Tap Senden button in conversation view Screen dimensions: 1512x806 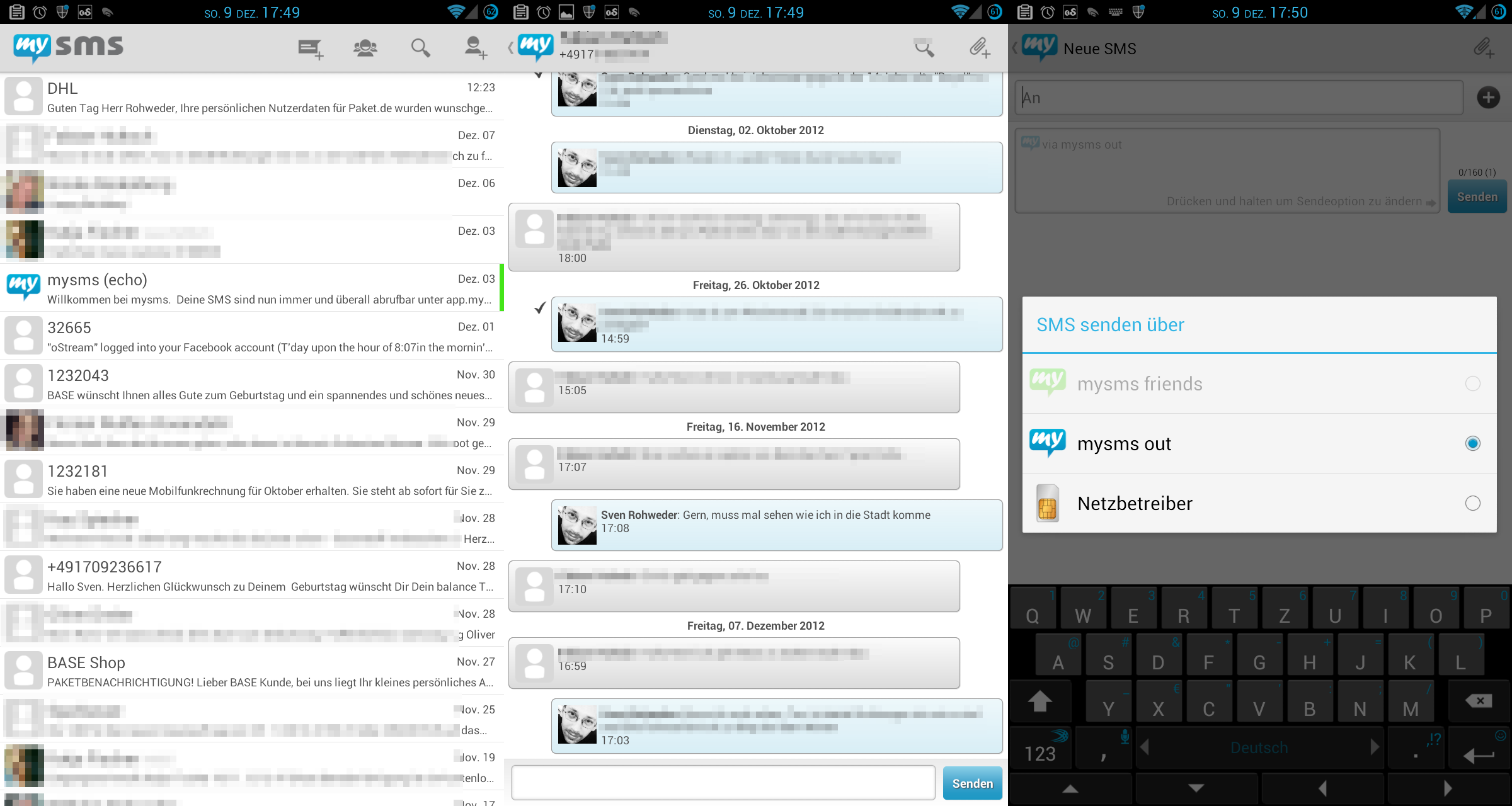(x=972, y=783)
